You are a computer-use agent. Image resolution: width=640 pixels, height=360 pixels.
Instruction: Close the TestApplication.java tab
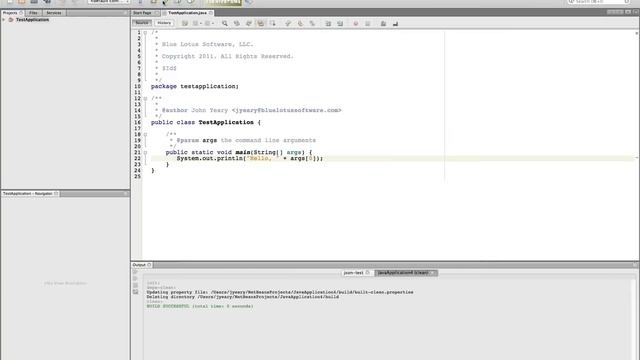(211, 13)
